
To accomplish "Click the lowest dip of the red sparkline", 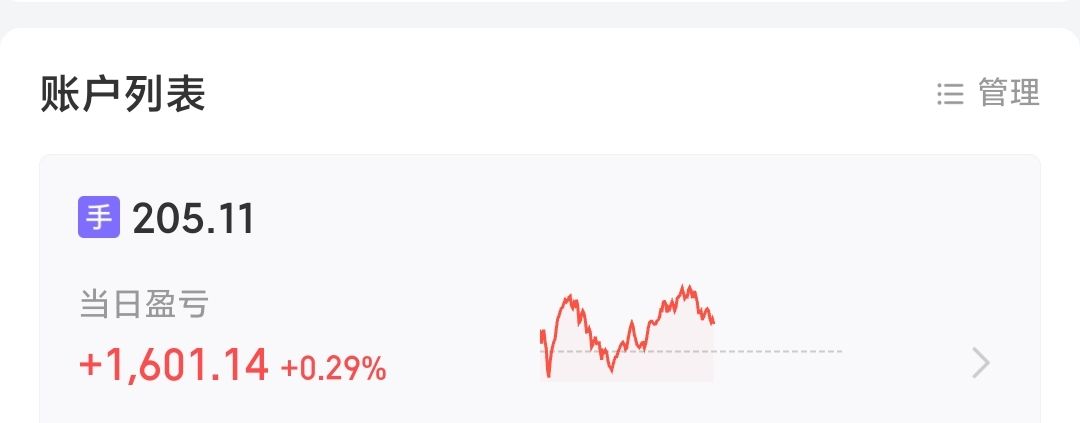I will pyautogui.click(x=548, y=376).
